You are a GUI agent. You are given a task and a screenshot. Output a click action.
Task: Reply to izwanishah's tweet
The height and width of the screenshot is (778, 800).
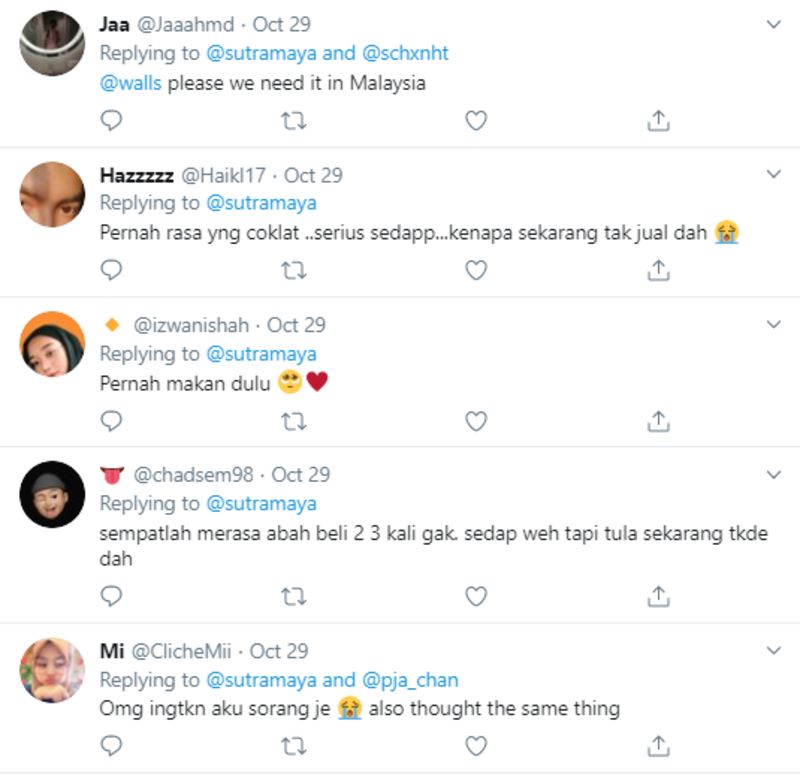pyautogui.click(x=112, y=421)
